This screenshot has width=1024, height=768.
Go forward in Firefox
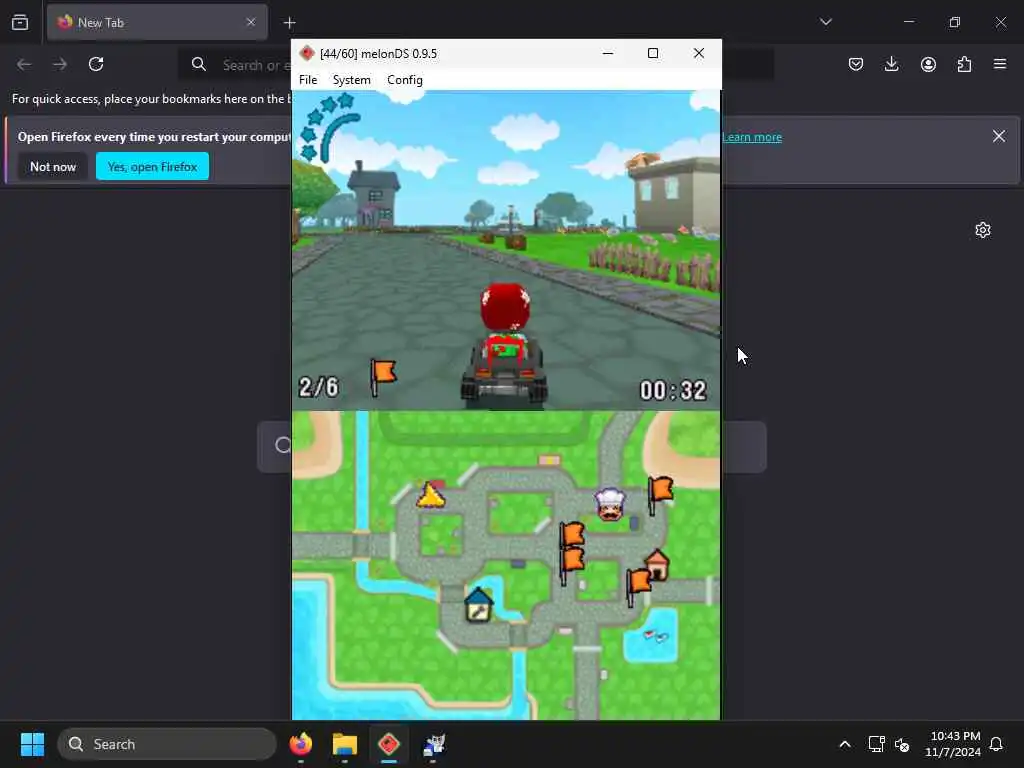click(x=60, y=64)
